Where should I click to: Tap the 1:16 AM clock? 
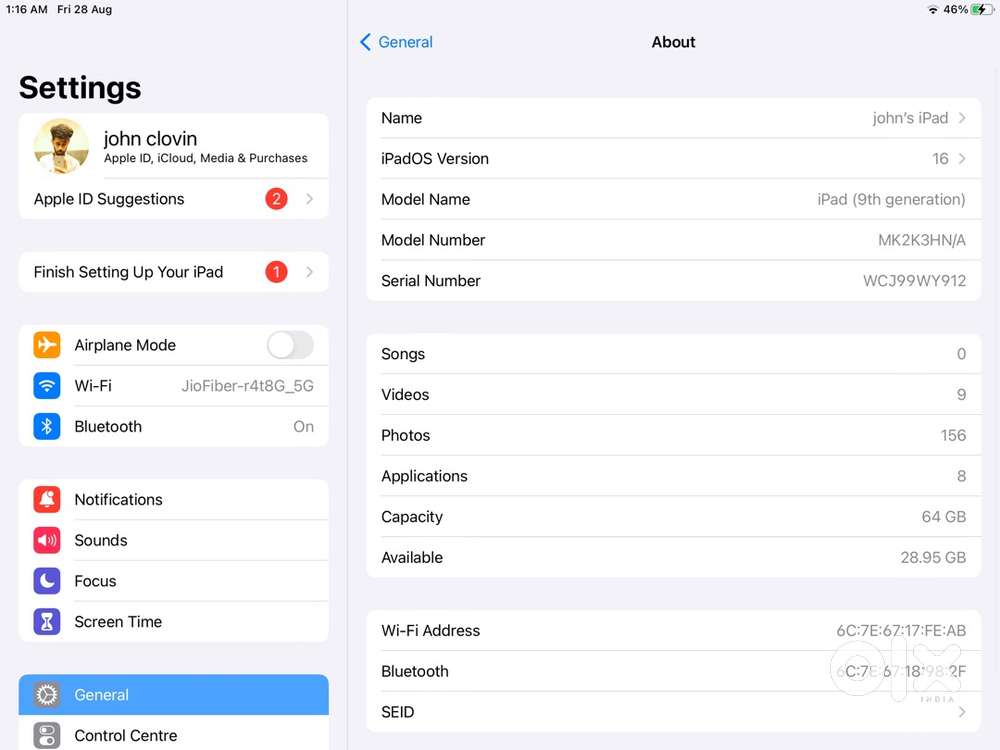click(27, 10)
